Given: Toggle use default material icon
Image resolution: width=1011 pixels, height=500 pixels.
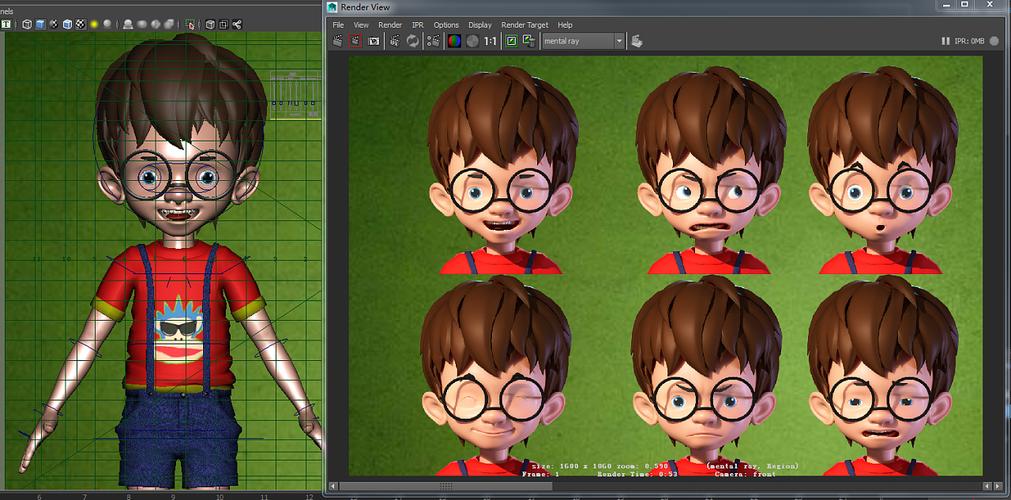Looking at the screenshot, I should [x=54, y=25].
